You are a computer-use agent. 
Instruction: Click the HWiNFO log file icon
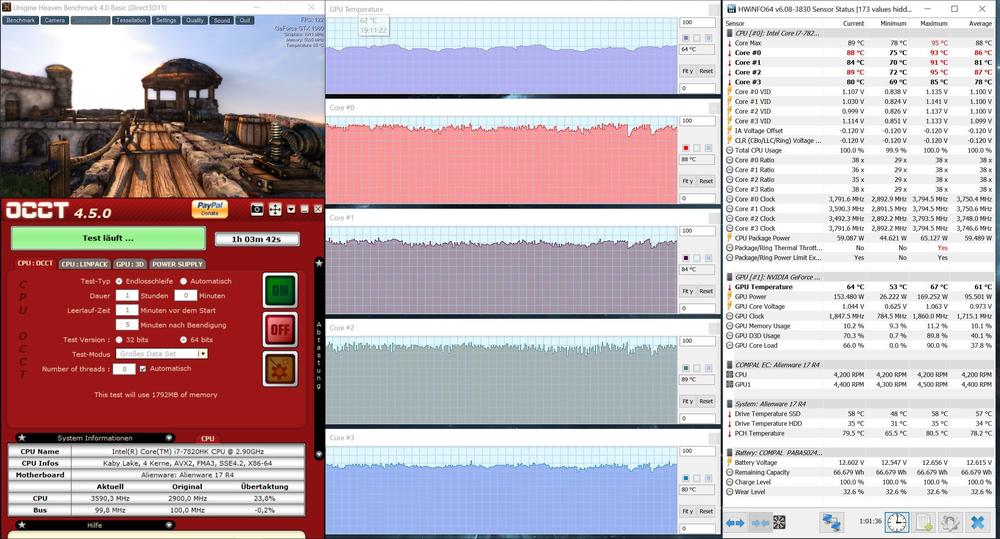click(924, 522)
